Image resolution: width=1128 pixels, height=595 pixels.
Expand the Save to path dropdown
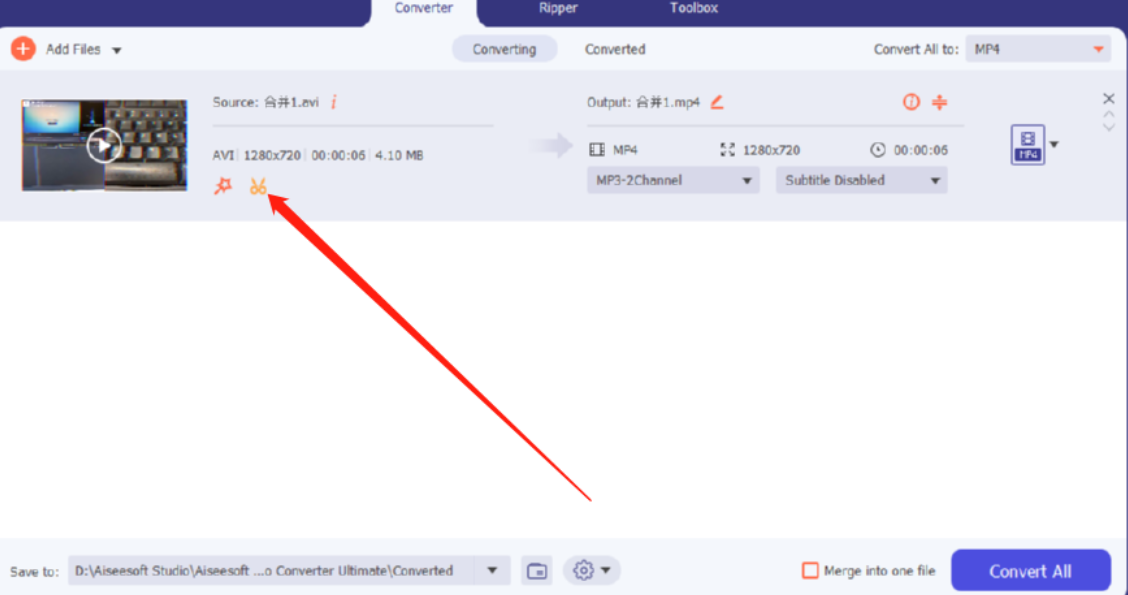click(x=492, y=571)
